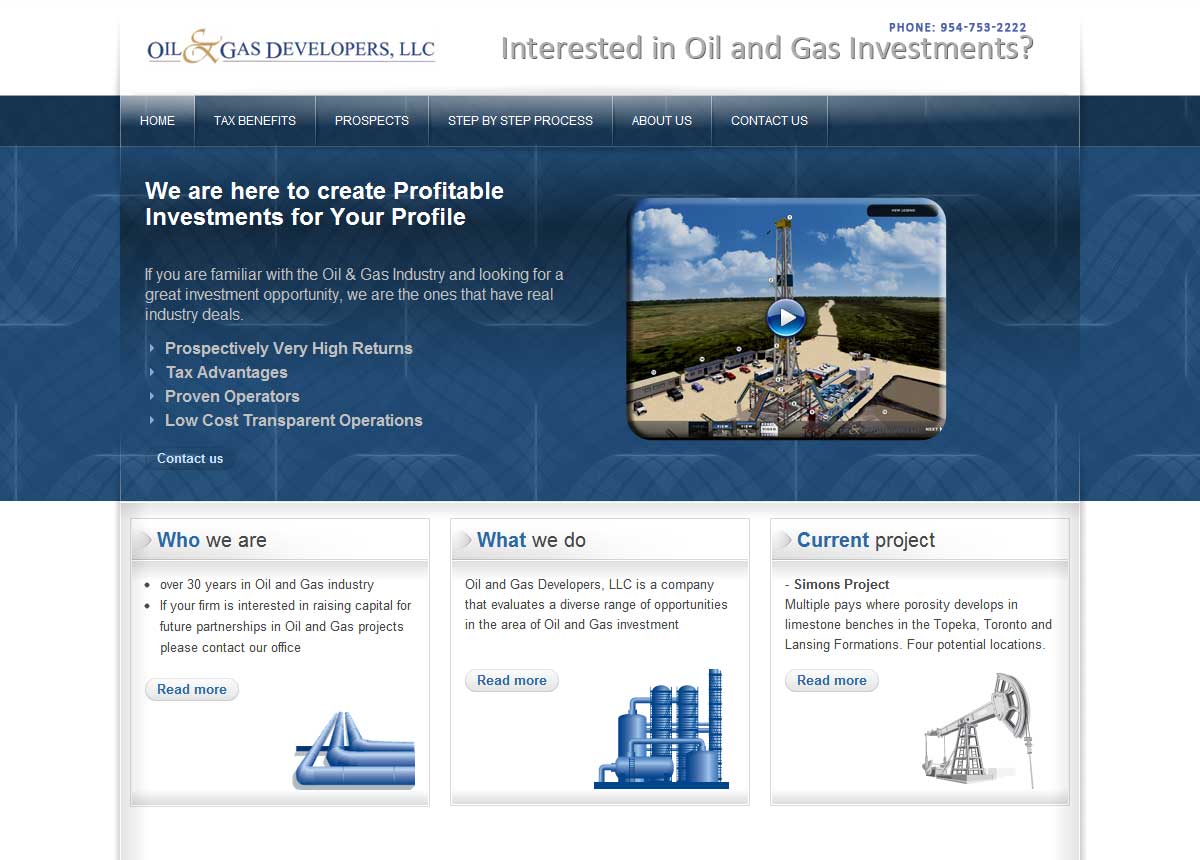Image resolution: width=1200 pixels, height=860 pixels.
Task: Click the pumpjack illustration
Action: tap(976, 730)
